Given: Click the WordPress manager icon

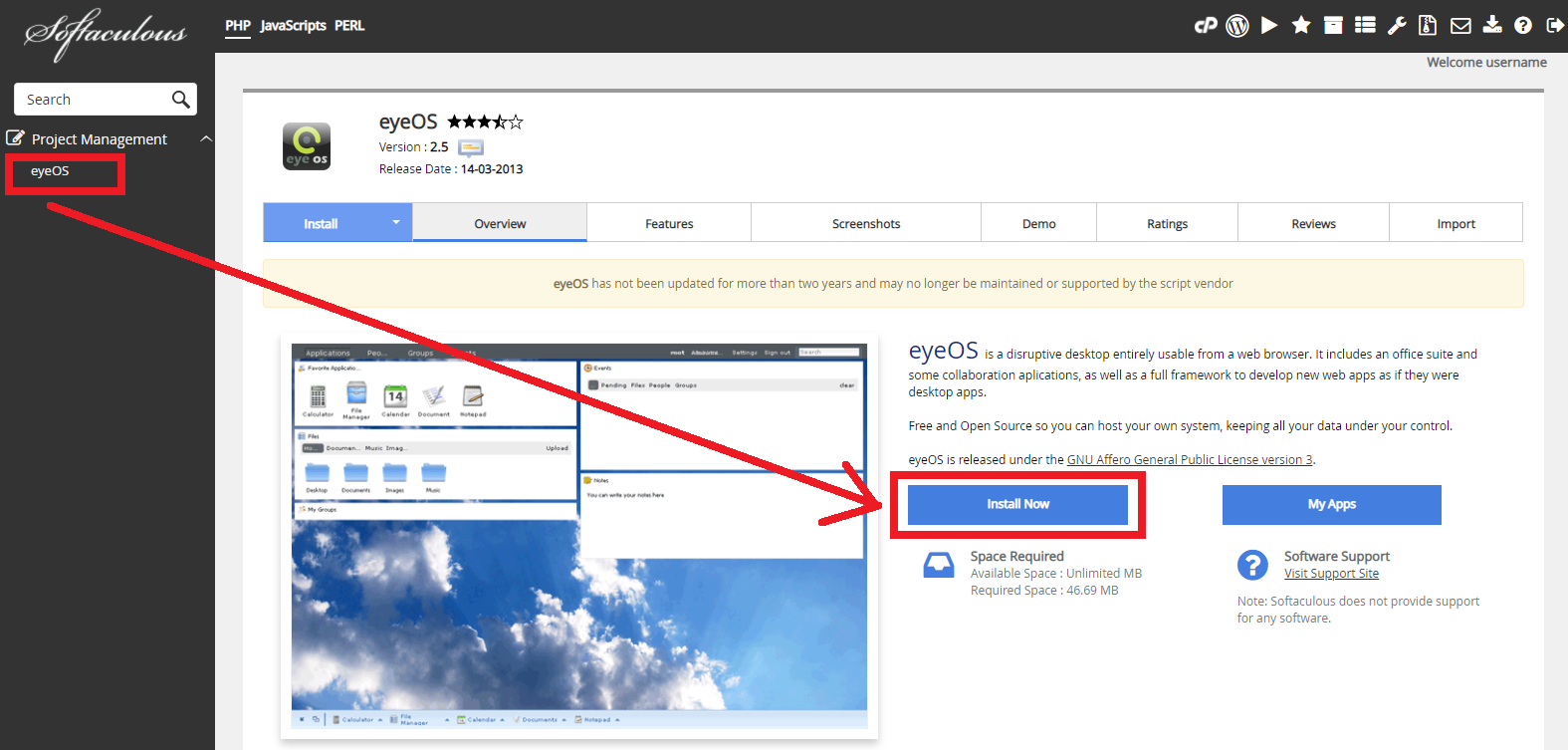Looking at the screenshot, I should click(1237, 26).
